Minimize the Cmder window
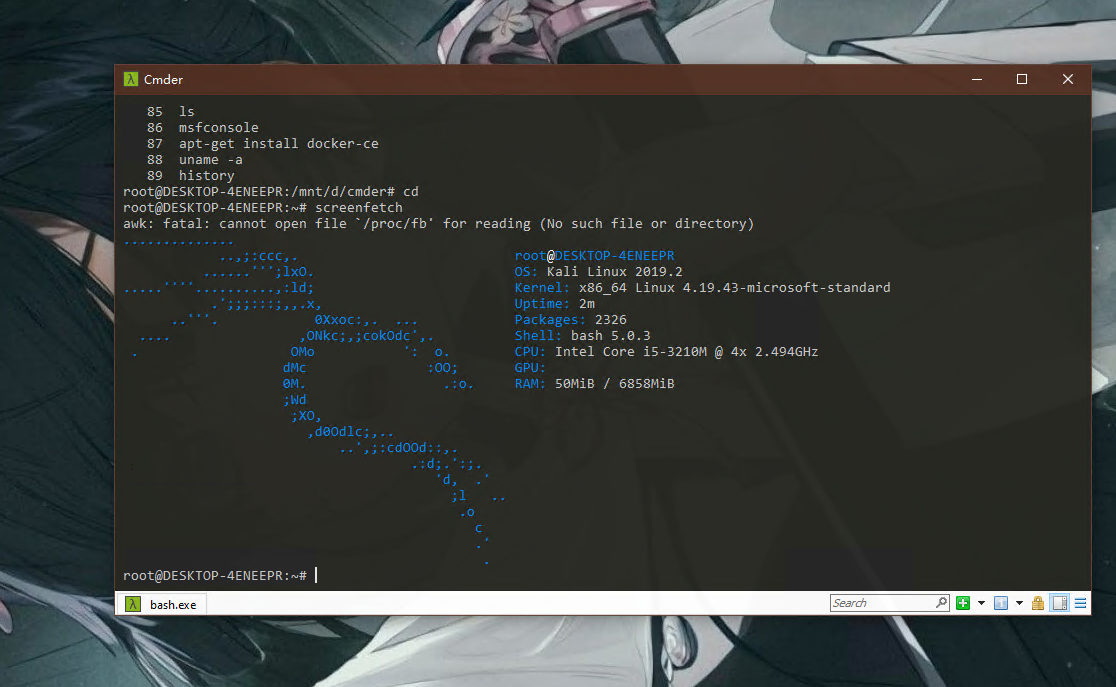 [x=976, y=79]
